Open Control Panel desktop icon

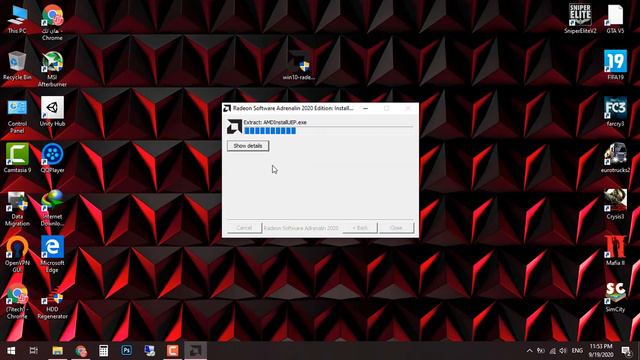(x=17, y=116)
